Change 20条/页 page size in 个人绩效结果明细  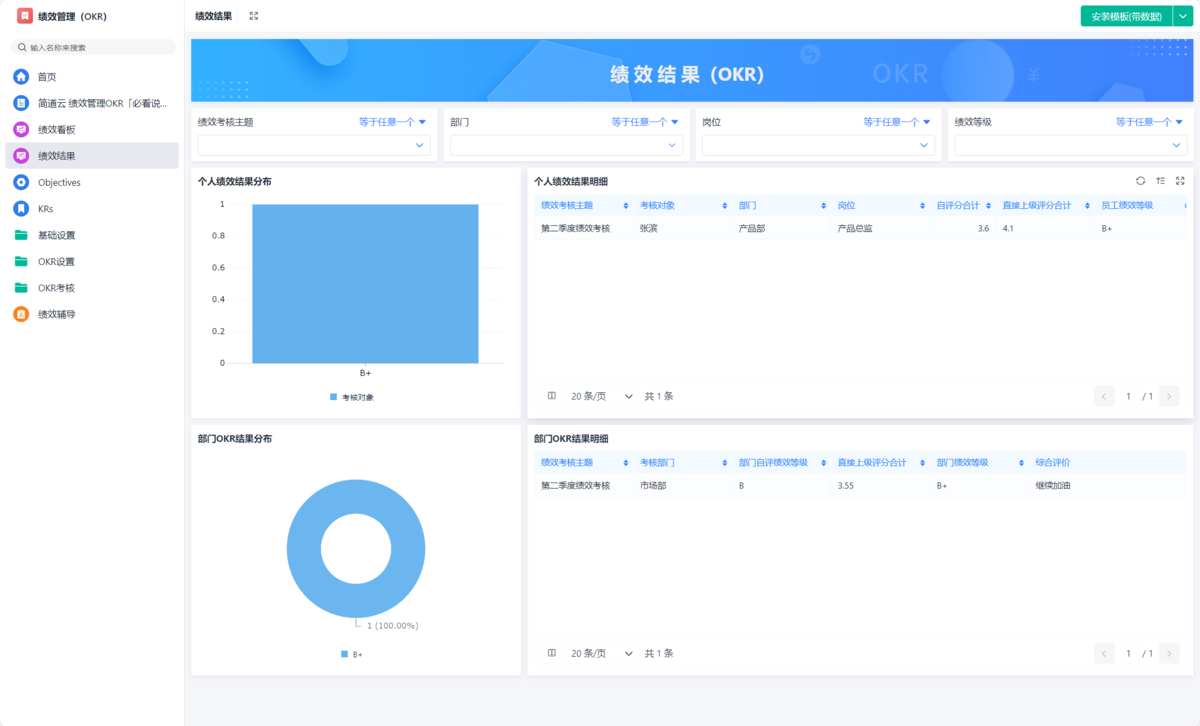tap(602, 396)
